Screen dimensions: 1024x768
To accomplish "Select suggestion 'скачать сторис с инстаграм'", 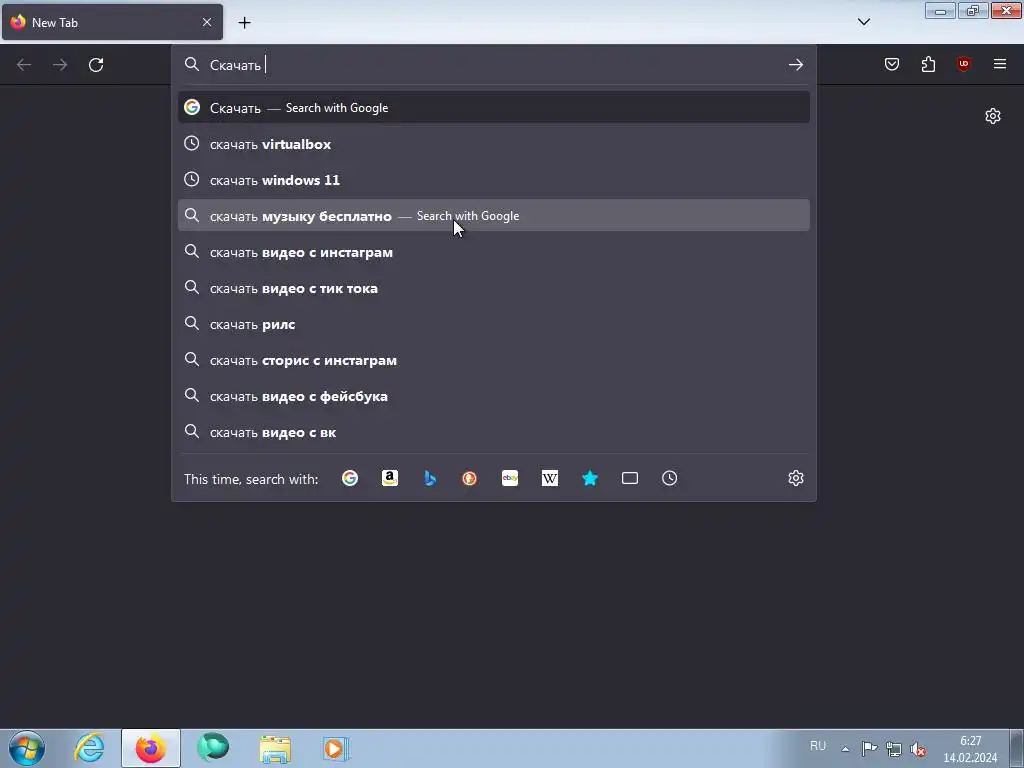I will tap(494, 360).
